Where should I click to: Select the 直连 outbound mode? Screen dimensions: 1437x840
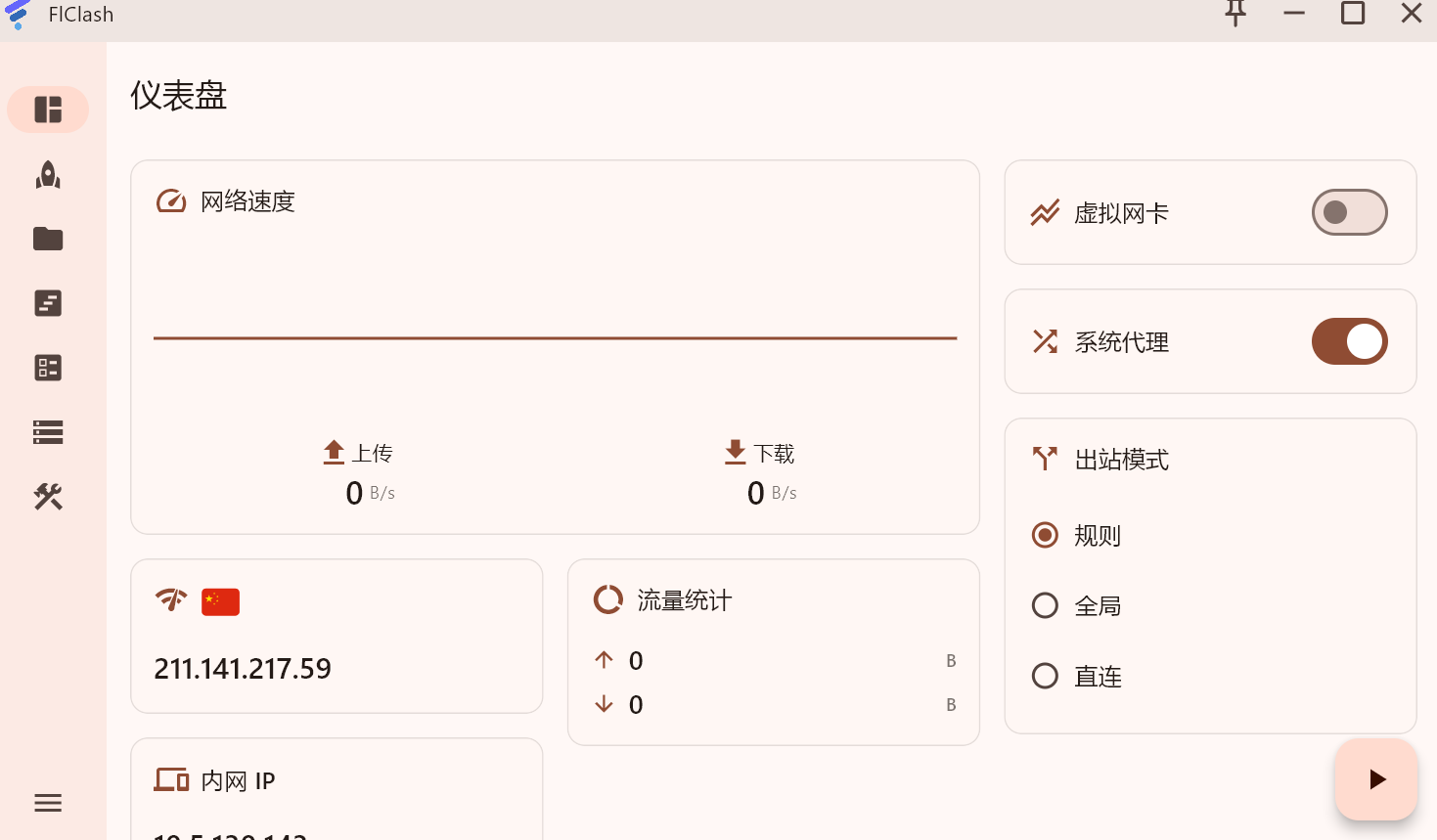pos(1046,676)
